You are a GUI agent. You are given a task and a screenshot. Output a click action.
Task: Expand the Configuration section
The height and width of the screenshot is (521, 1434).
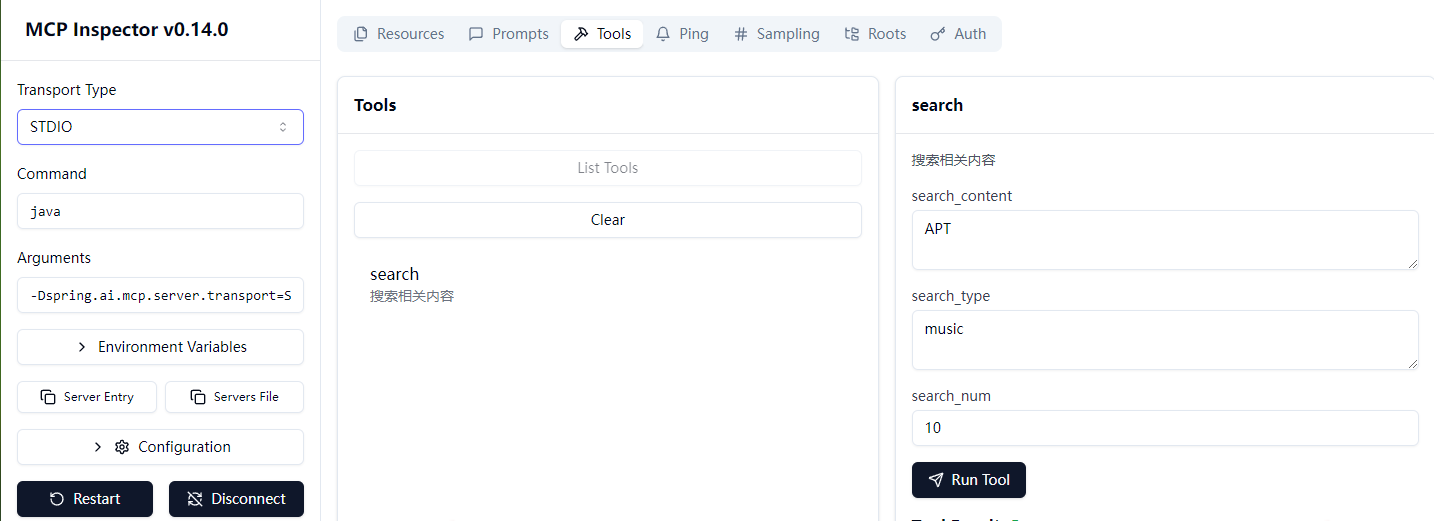coord(160,447)
